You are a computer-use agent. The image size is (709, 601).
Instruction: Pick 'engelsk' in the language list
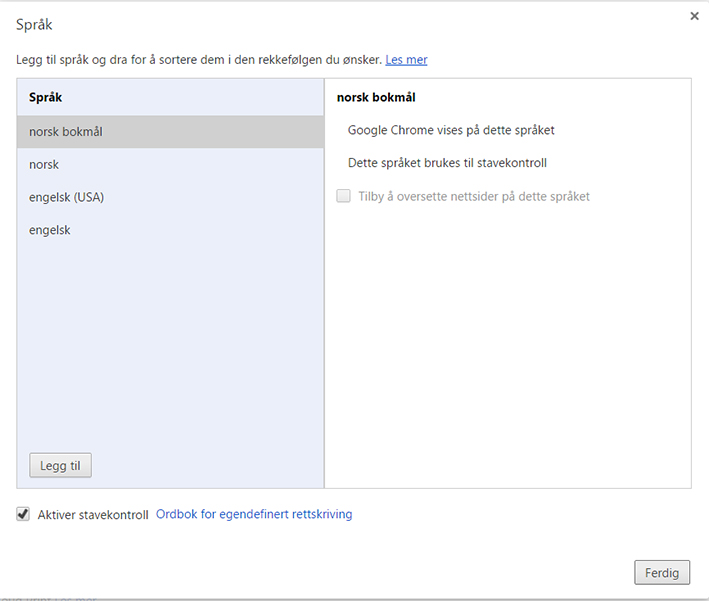50,230
